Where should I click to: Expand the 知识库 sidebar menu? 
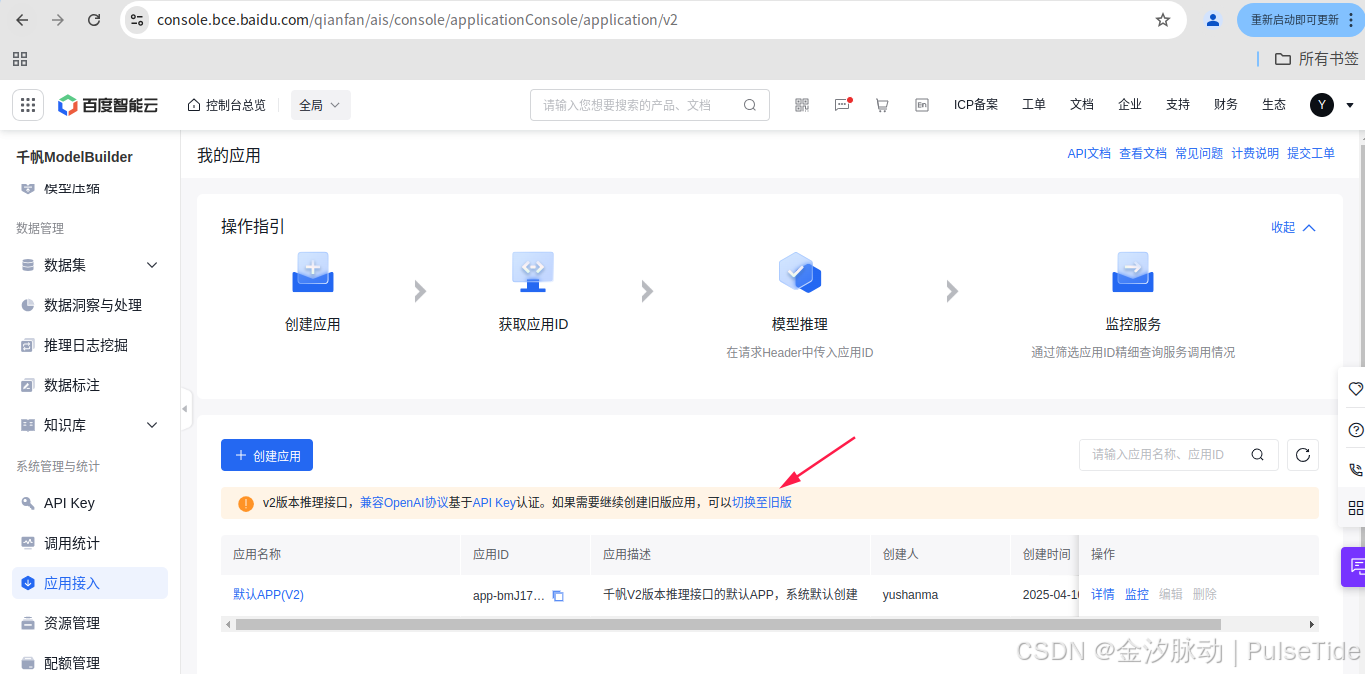[x=152, y=425]
